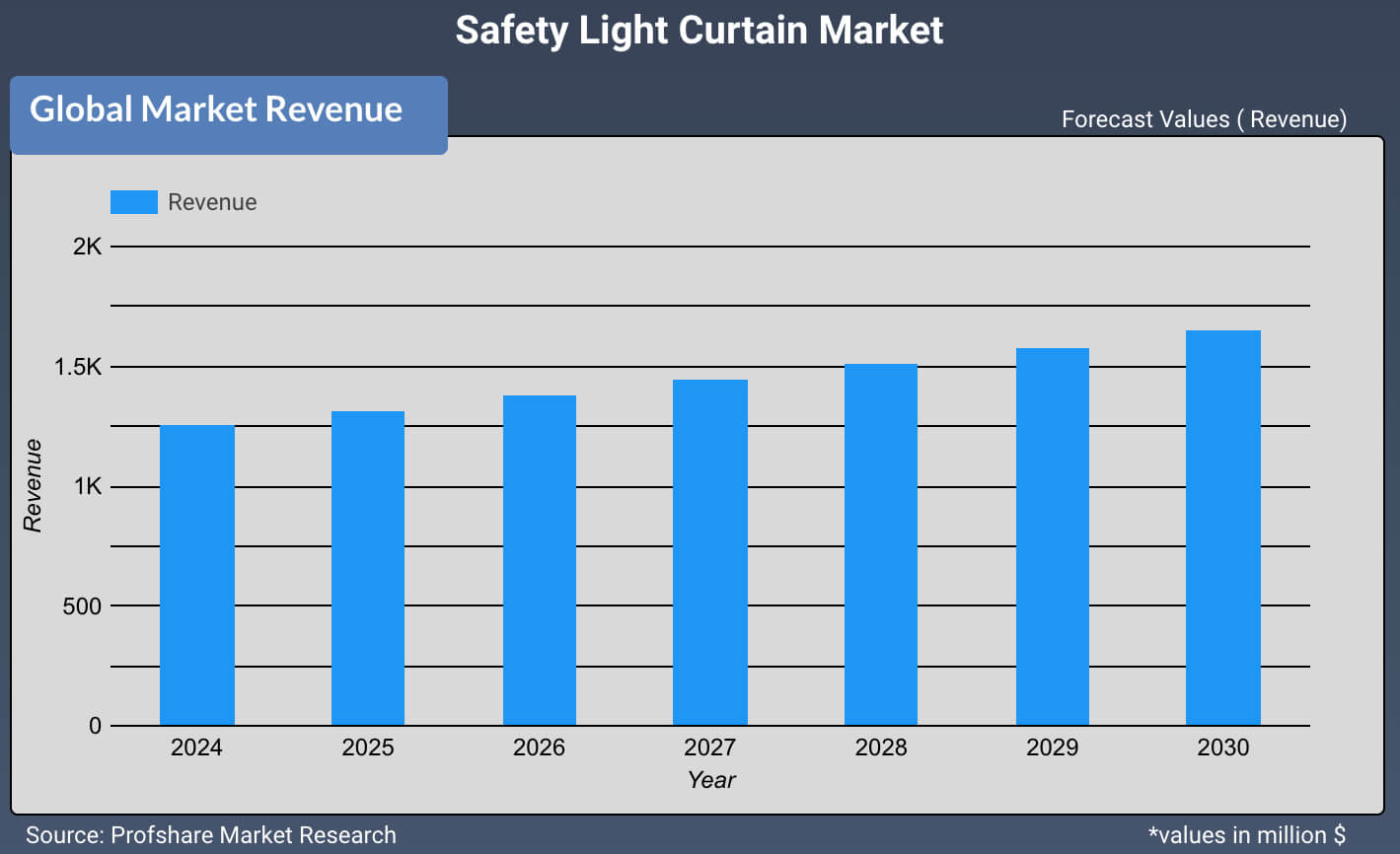Screen dimensions: 1400x854
Task: Click the 2025 x-axis label
Action: pos(368,747)
